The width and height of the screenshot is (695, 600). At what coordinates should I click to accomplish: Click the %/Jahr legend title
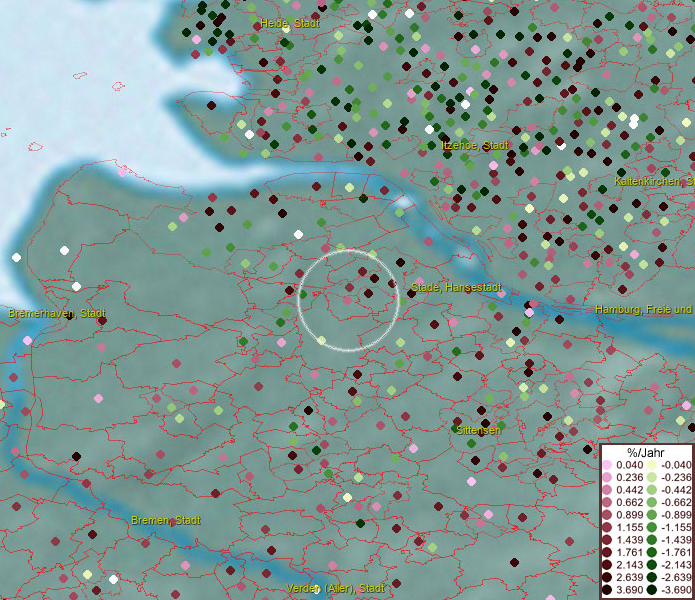[x=645, y=452]
